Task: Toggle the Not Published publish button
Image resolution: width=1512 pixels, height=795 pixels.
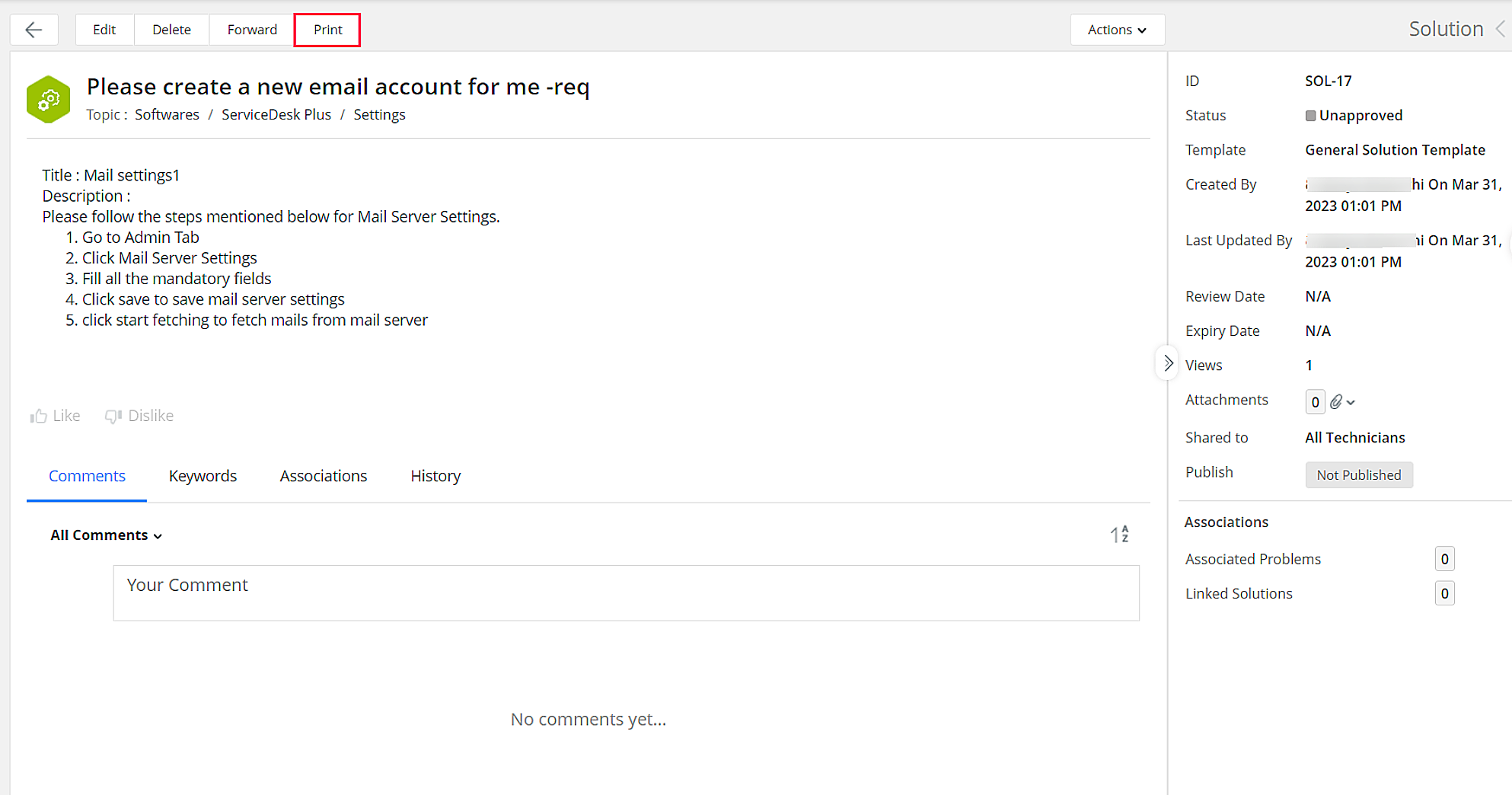Action: (1358, 474)
